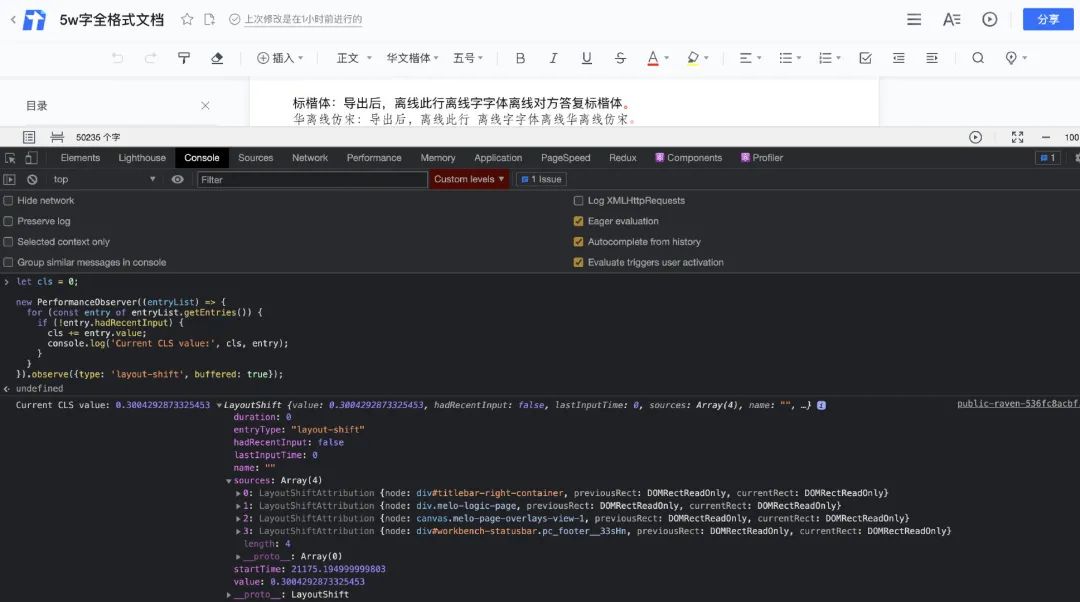Open top context selector dropdown

pos(104,179)
